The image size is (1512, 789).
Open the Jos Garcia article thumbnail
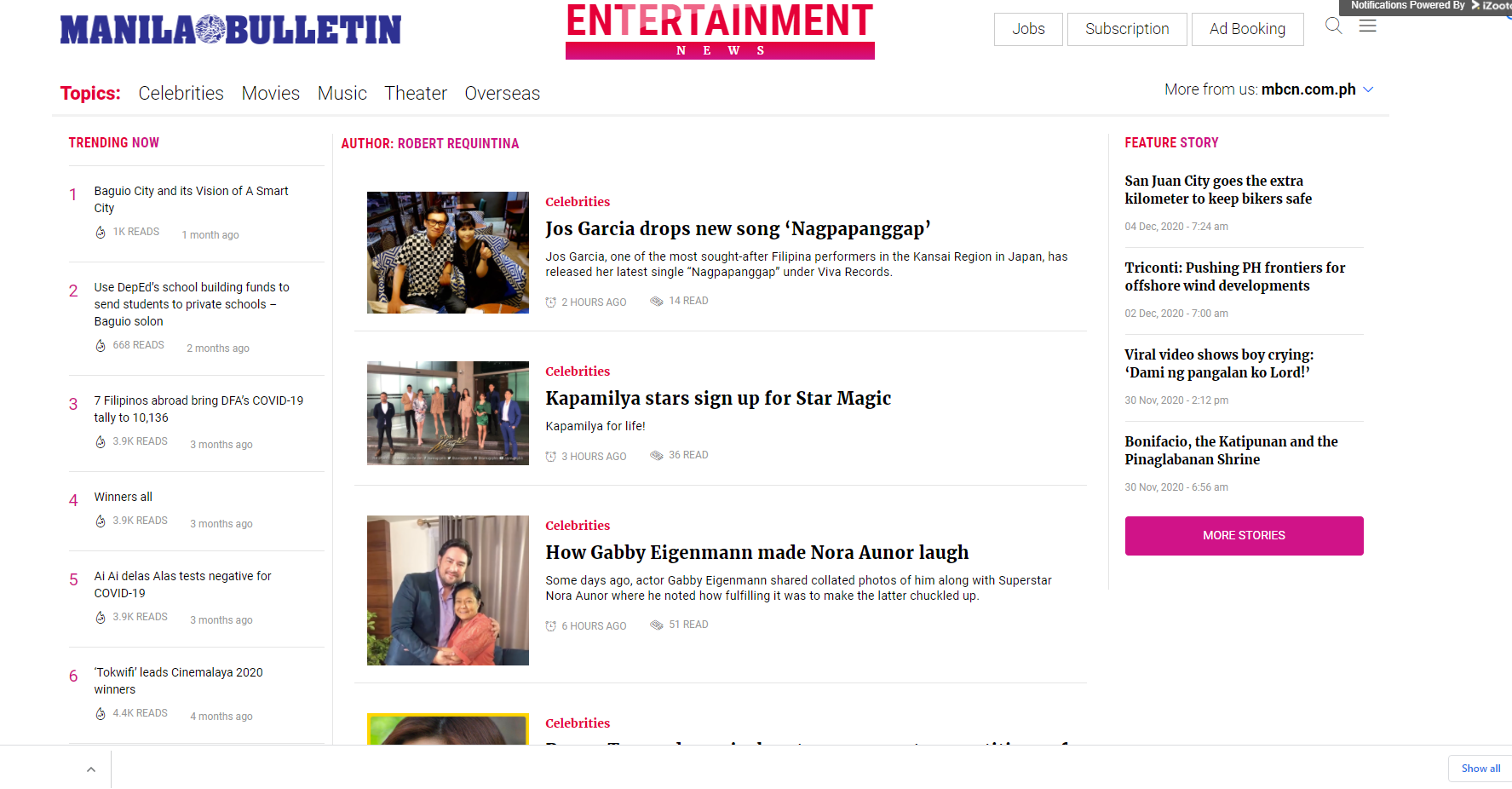pyautogui.click(x=448, y=252)
